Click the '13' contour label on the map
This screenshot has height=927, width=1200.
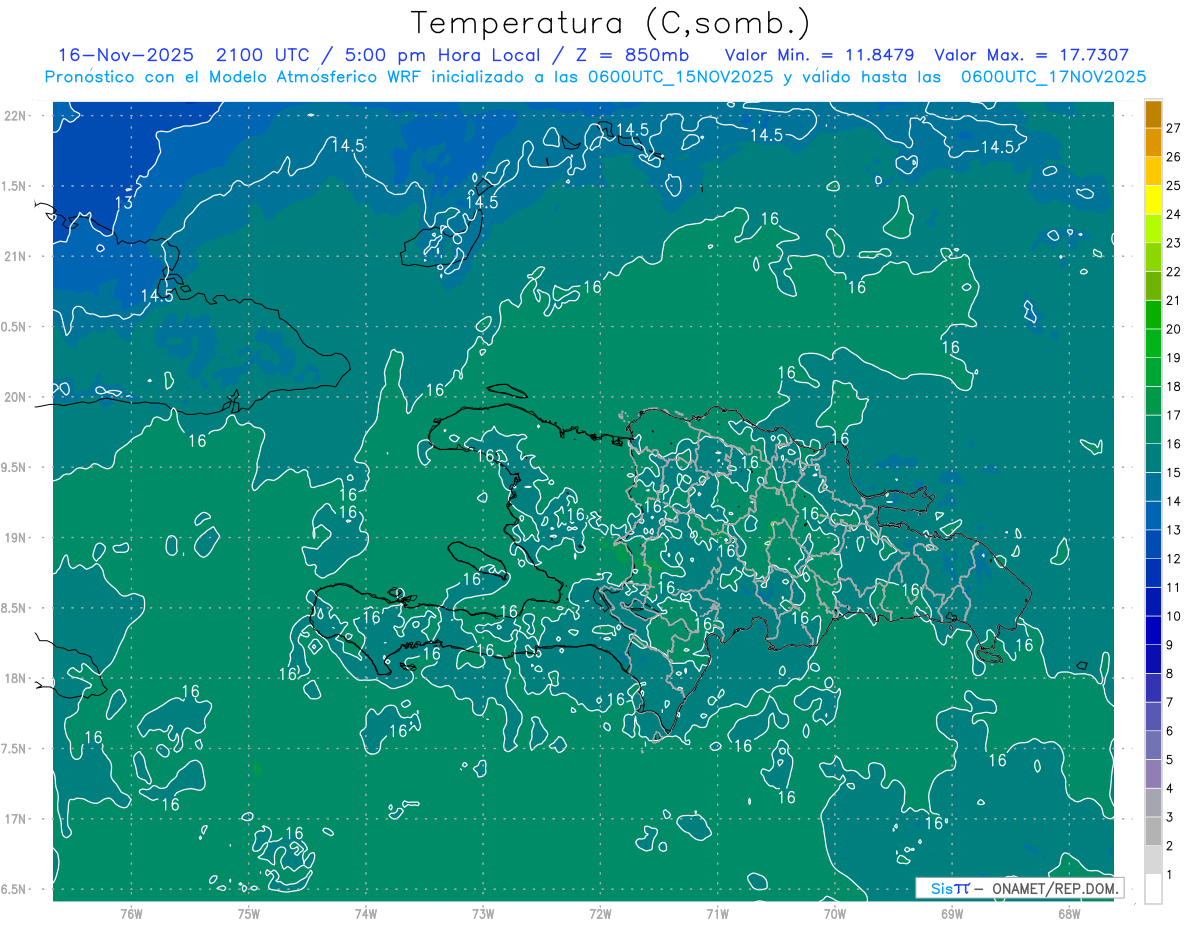[x=124, y=203]
